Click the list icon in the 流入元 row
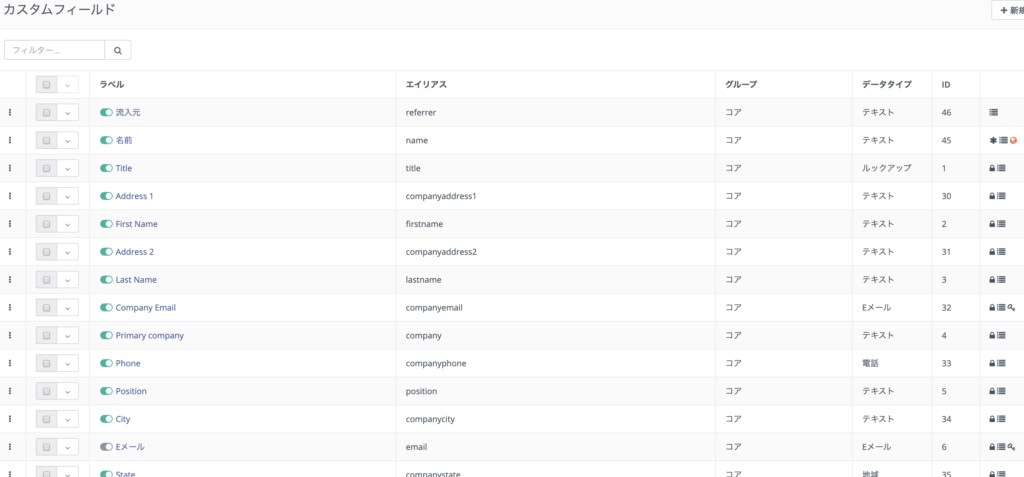Viewport: 1024px width, 477px height. (x=994, y=113)
